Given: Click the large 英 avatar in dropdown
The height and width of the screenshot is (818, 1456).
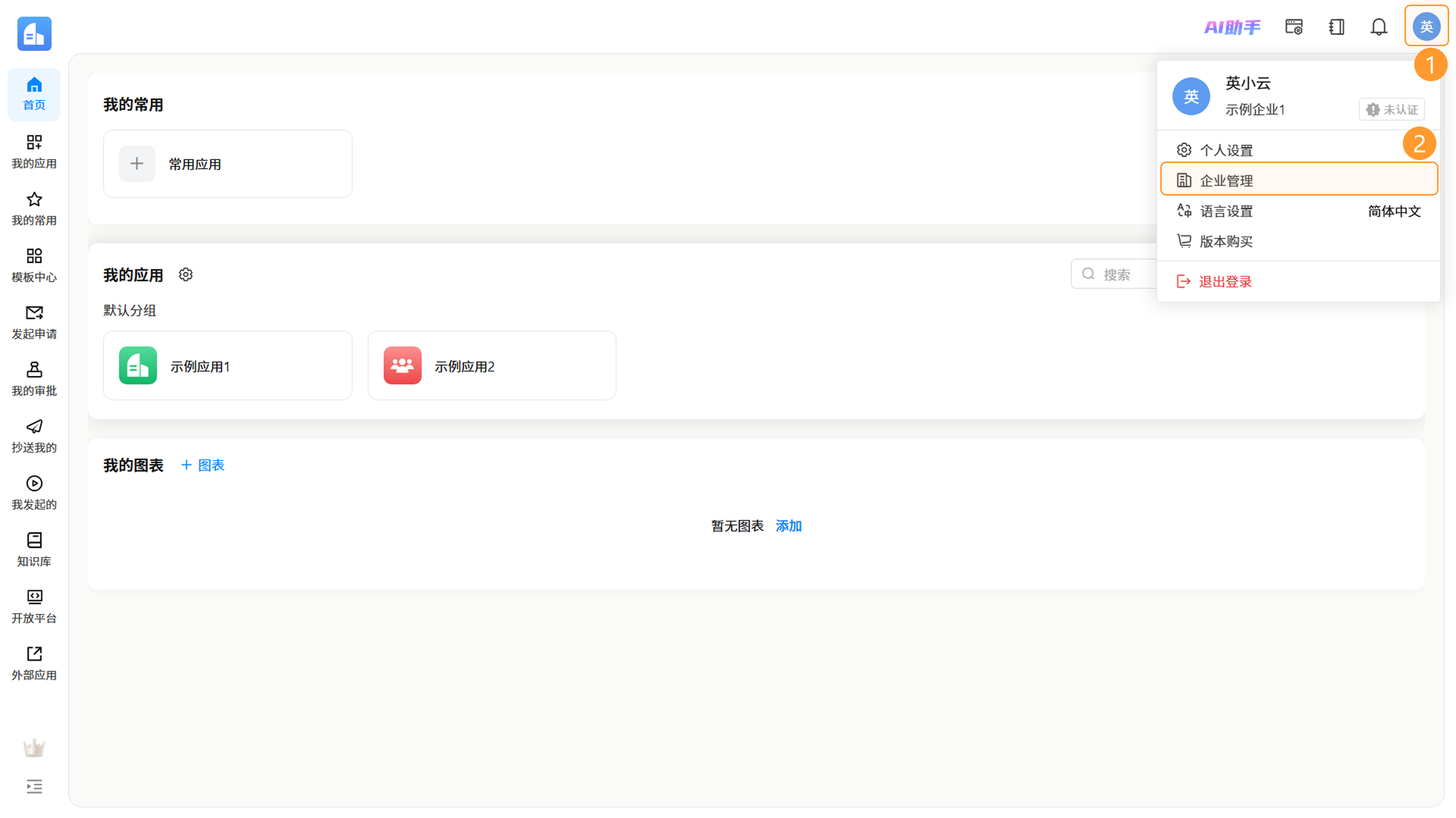Looking at the screenshot, I should tap(1191, 97).
